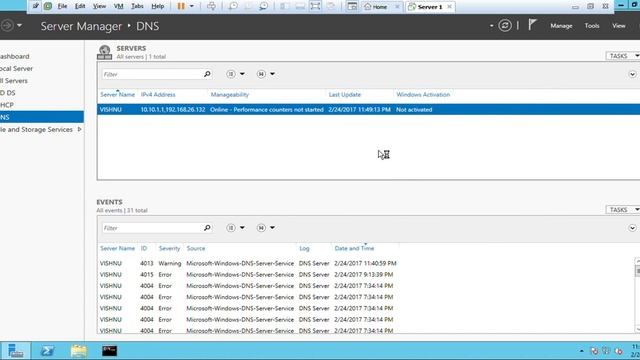Click the enter full screen toolbar icon

[315, 6]
